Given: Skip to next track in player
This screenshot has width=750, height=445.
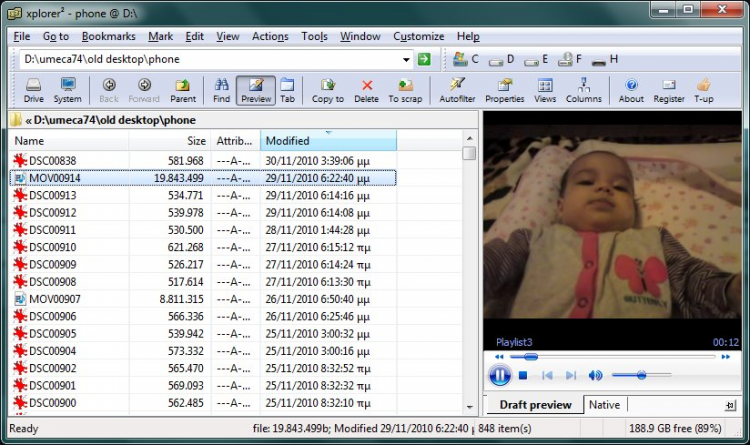Looking at the screenshot, I should (571, 376).
